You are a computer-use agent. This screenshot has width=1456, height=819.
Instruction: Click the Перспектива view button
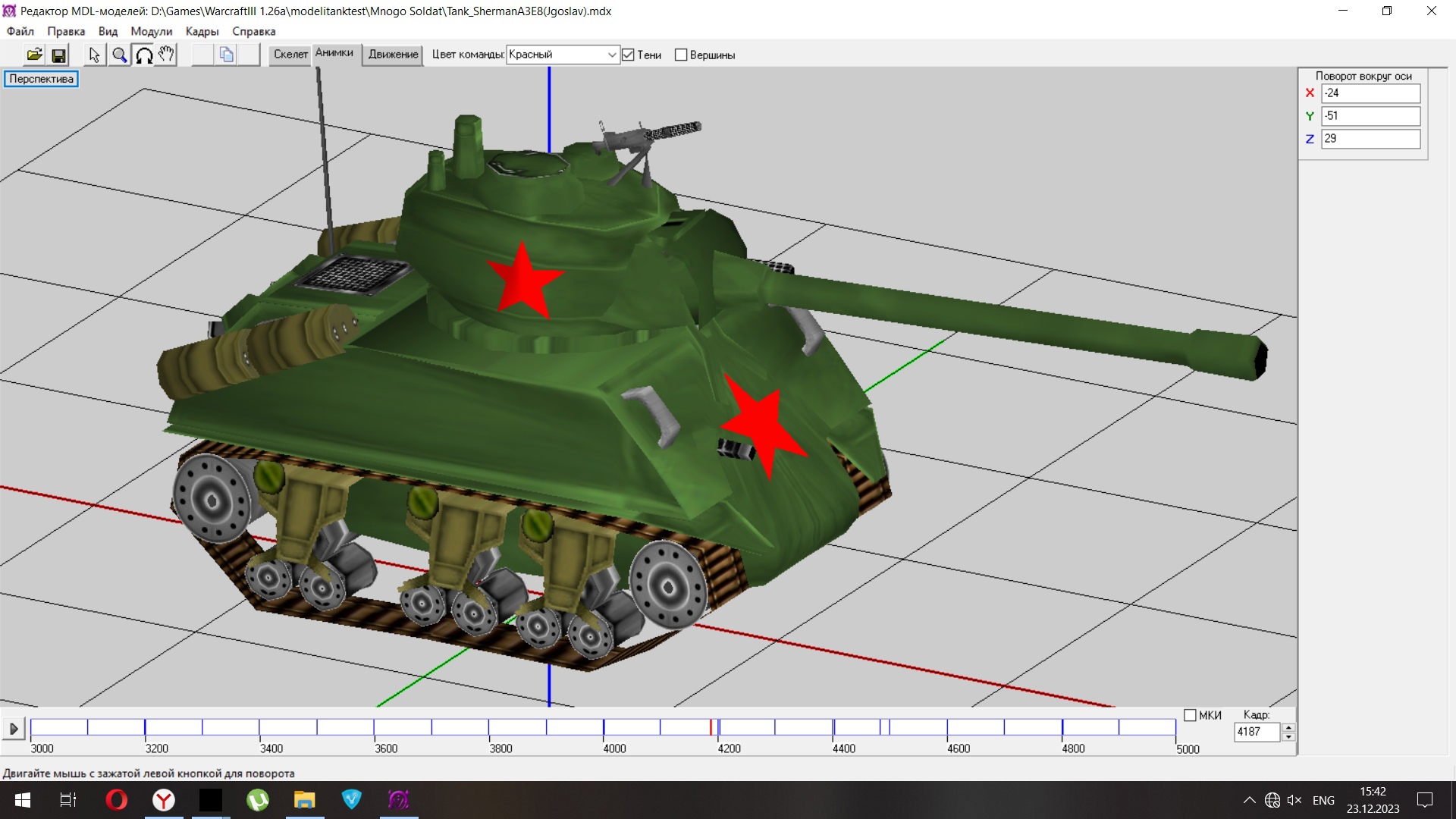[41, 79]
